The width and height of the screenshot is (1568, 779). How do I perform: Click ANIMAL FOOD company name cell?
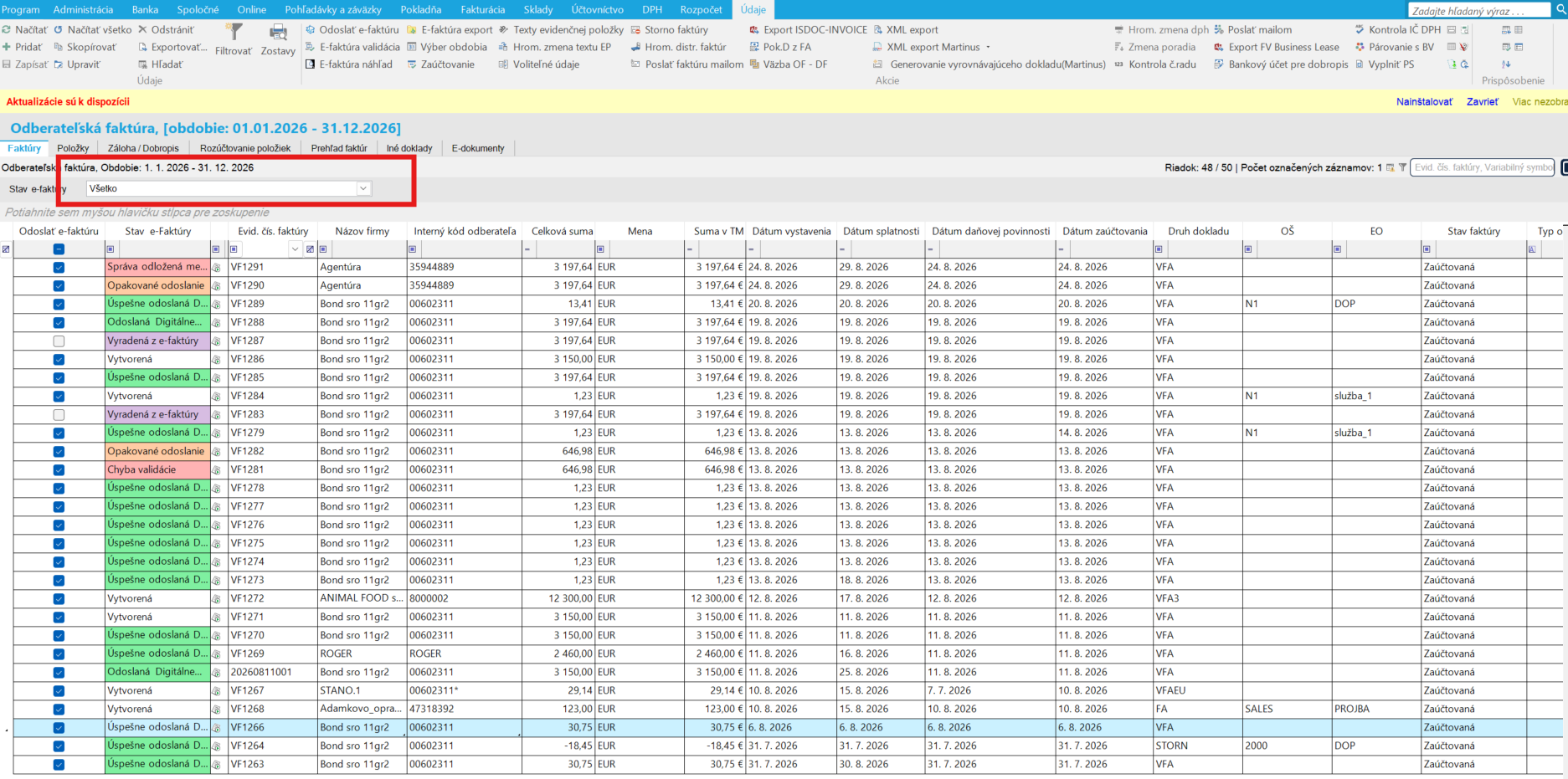[362, 599]
